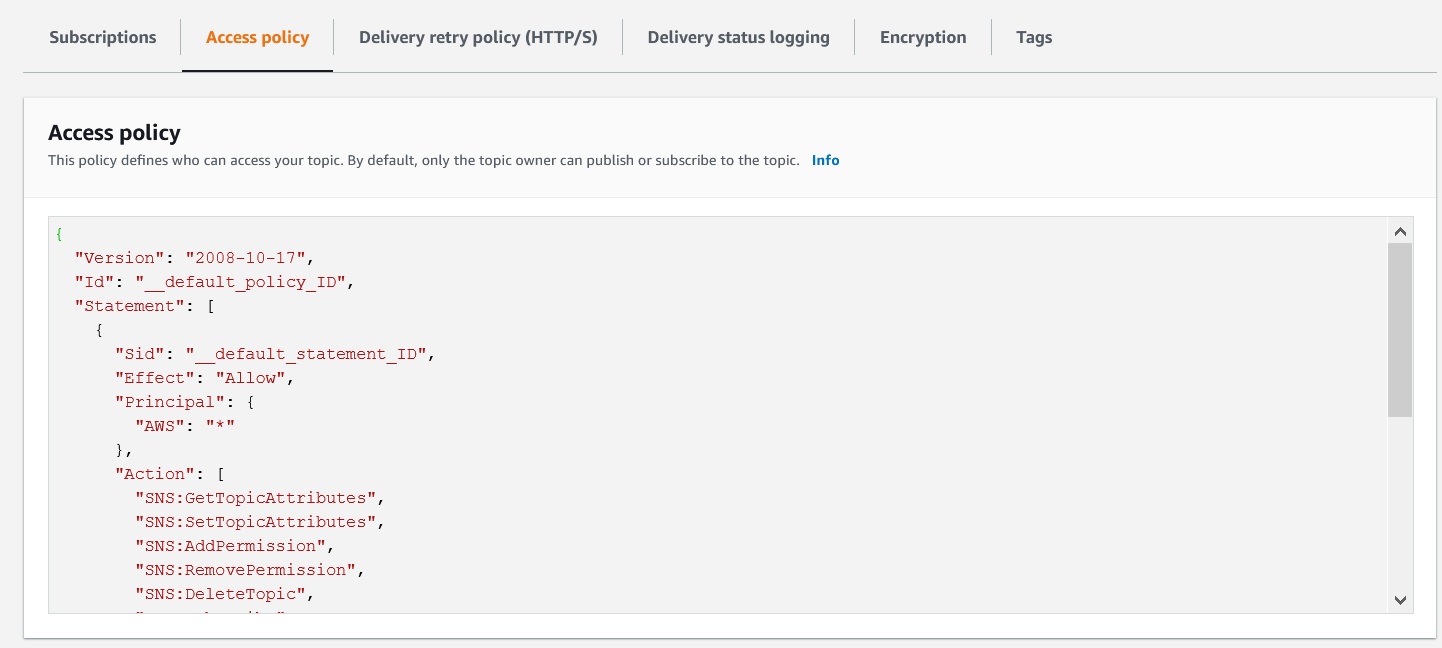Viewport: 1442px width, 648px height.
Task: Click the Info link beside policy description
Action: tap(825, 160)
